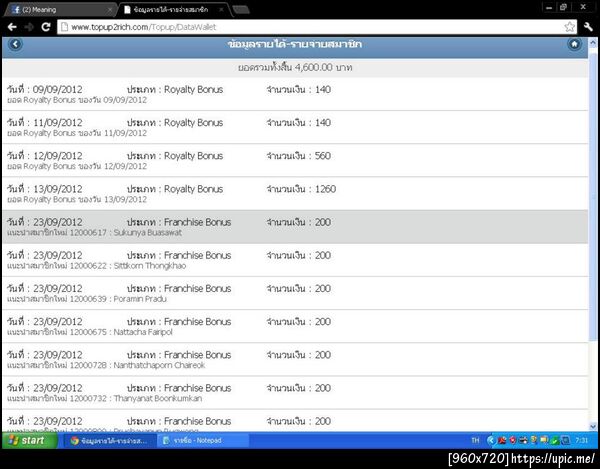Click the amount 1260 value
600x469 pixels.
(x=325, y=189)
